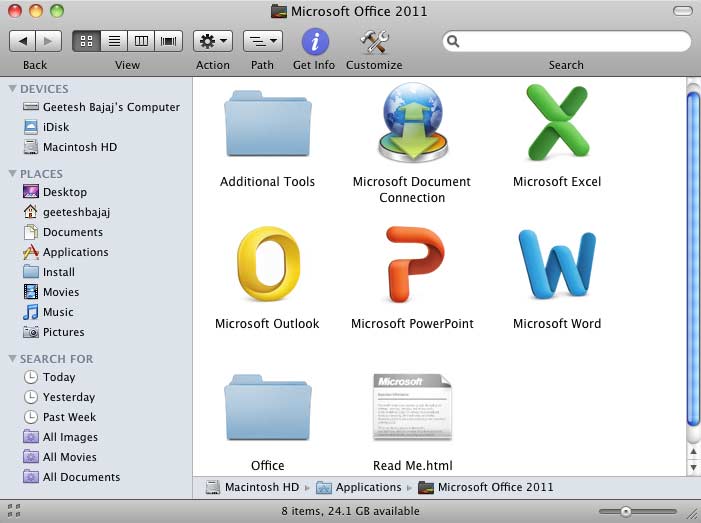
Task: Open Music in the sidebar
Action: click(48, 312)
